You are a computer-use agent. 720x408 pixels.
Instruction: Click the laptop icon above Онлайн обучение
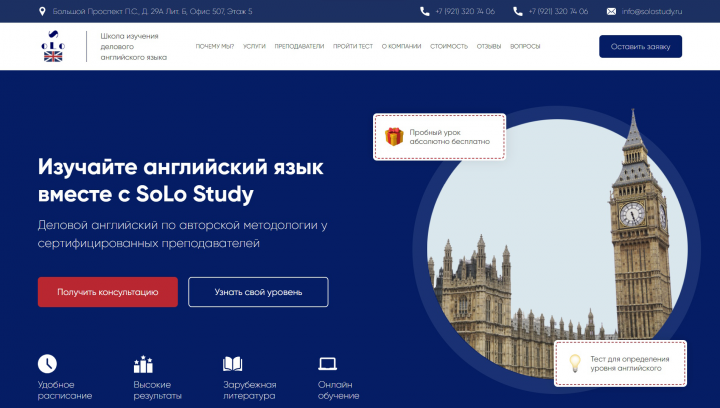(x=327, y=364)
